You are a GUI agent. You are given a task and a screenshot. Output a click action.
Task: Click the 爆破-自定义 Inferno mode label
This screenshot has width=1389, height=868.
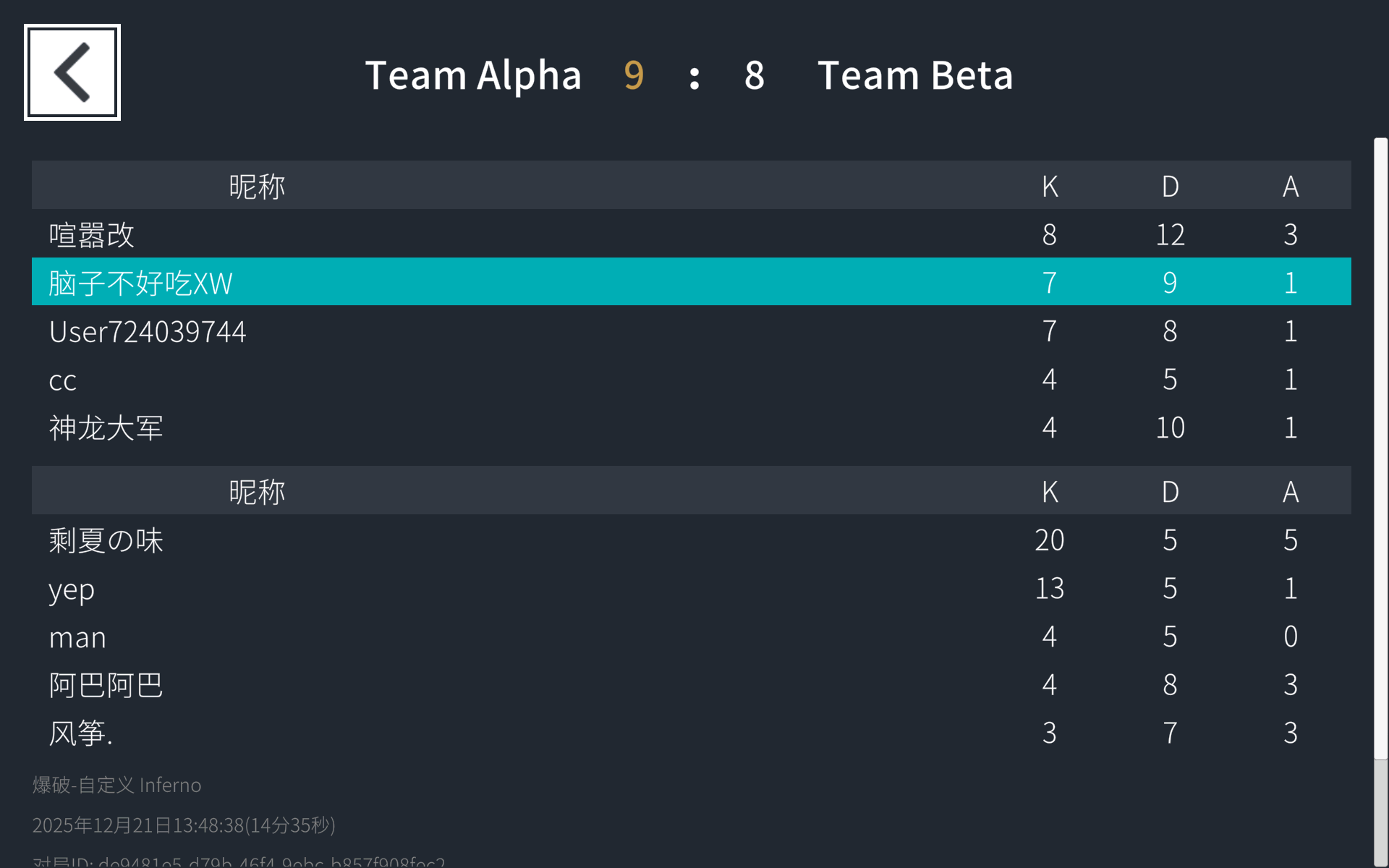point(117,785)
